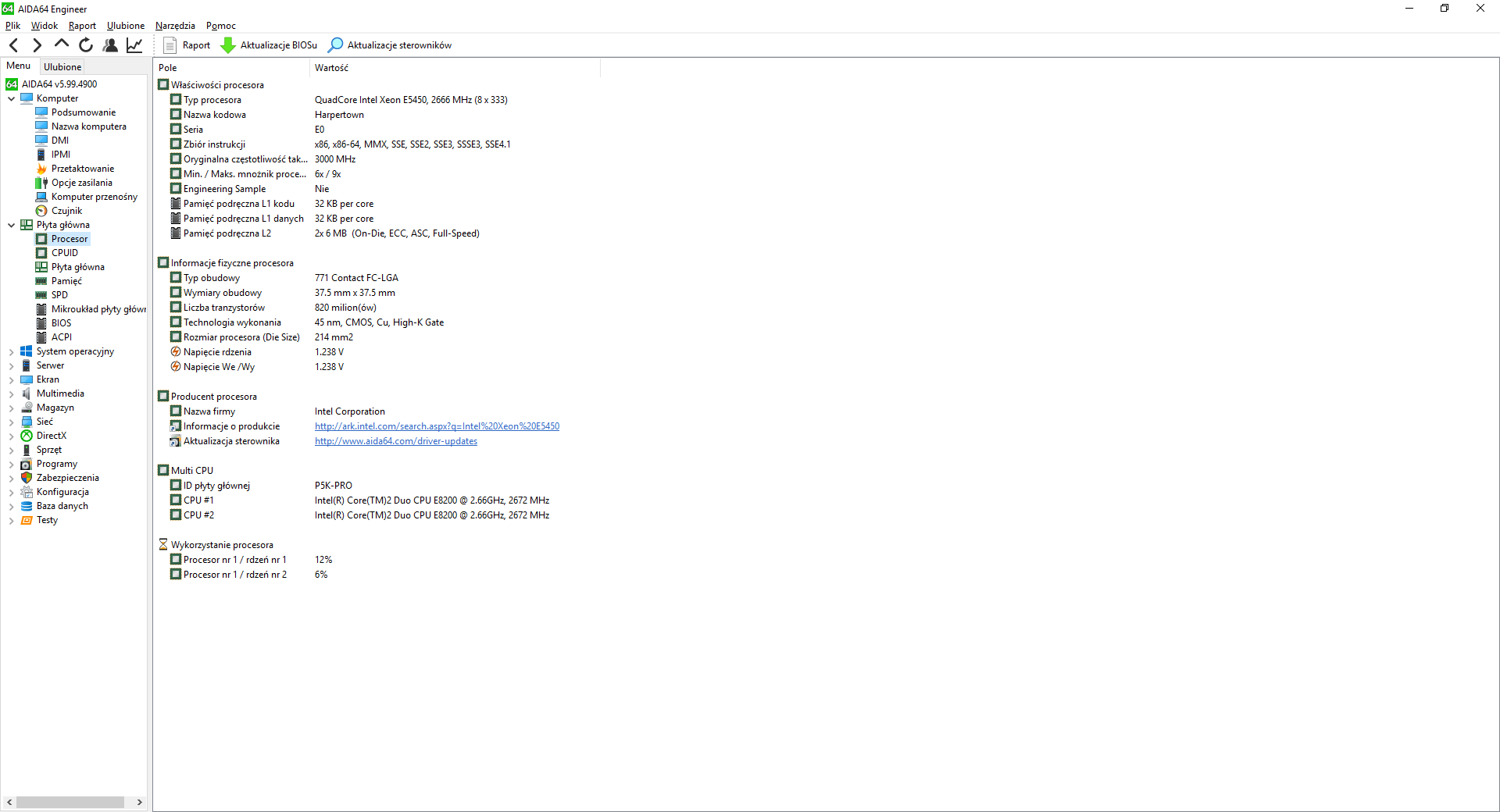This screenshot has width=1500, height=812.
Task: Expand the DirectX branch
Action: tap(11, 436)
